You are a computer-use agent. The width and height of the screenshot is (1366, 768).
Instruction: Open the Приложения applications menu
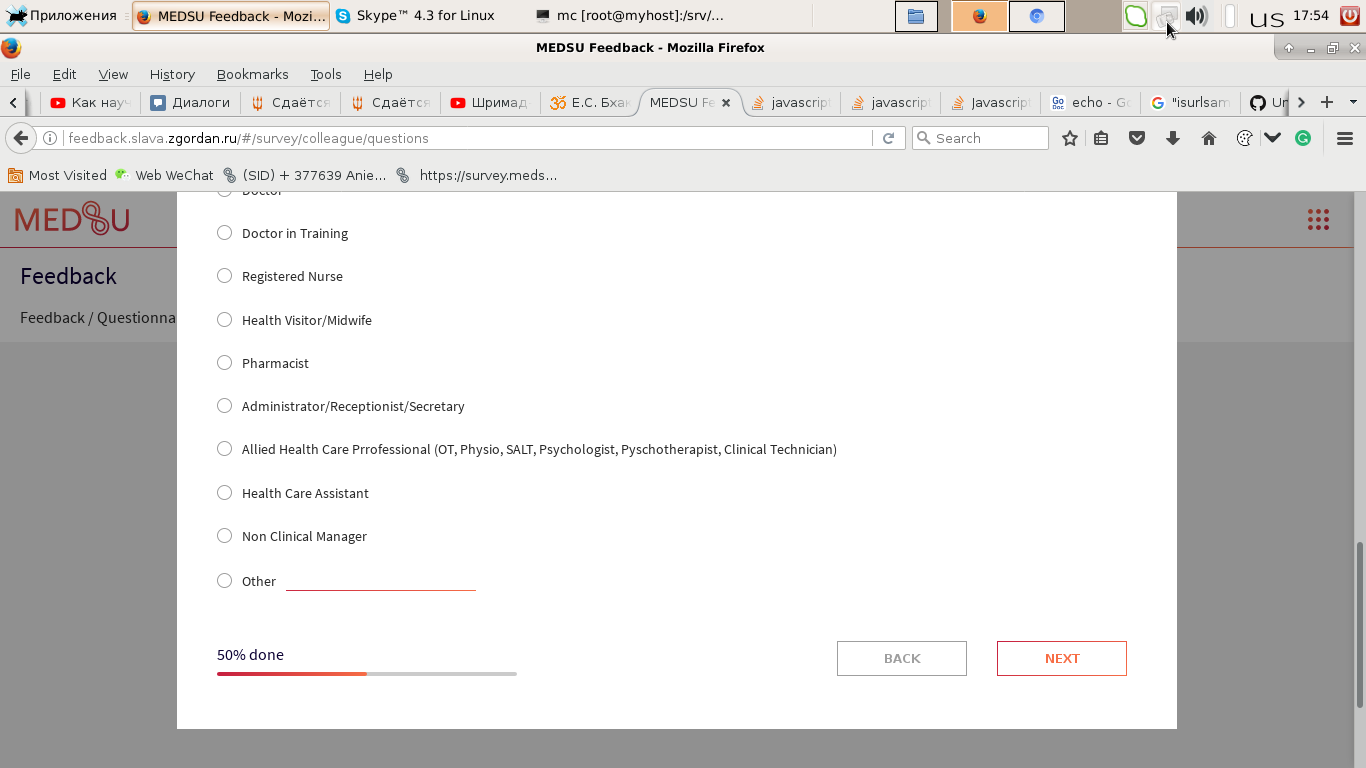61,16
